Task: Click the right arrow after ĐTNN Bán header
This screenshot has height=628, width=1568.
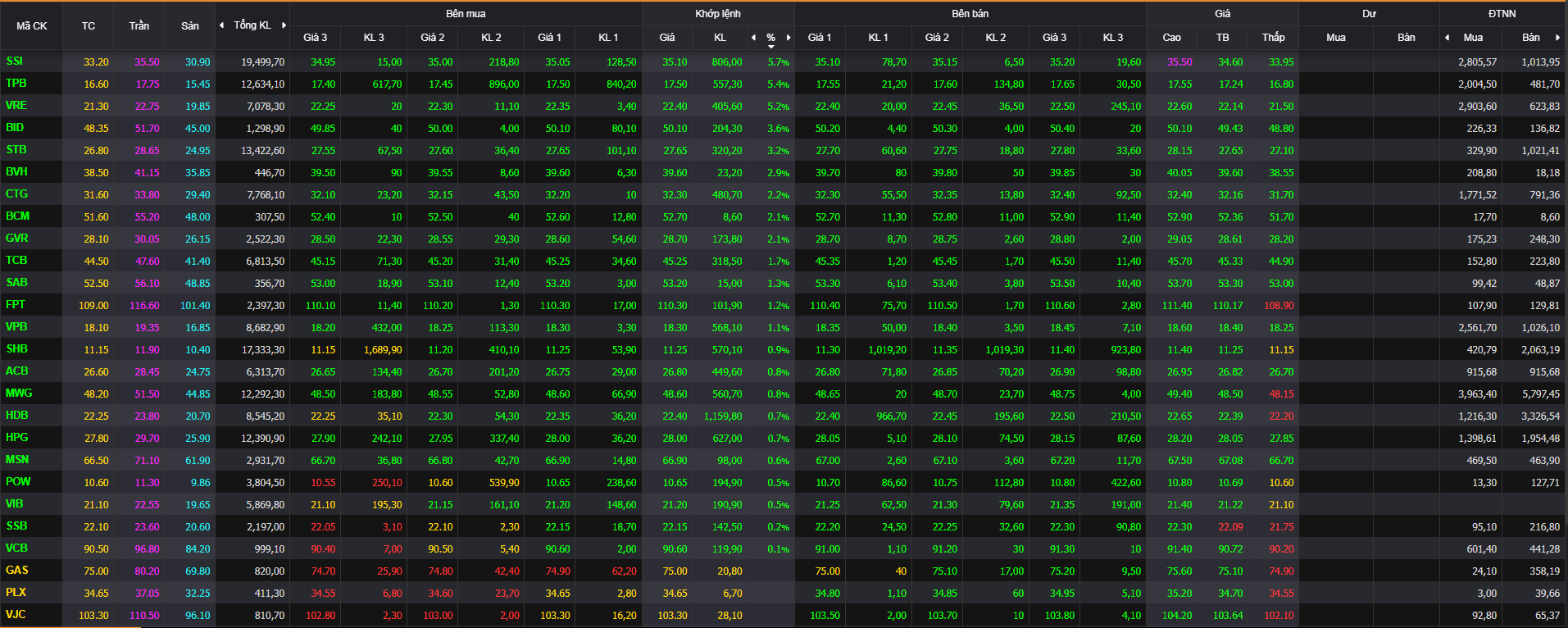Action: point(1557,38)
